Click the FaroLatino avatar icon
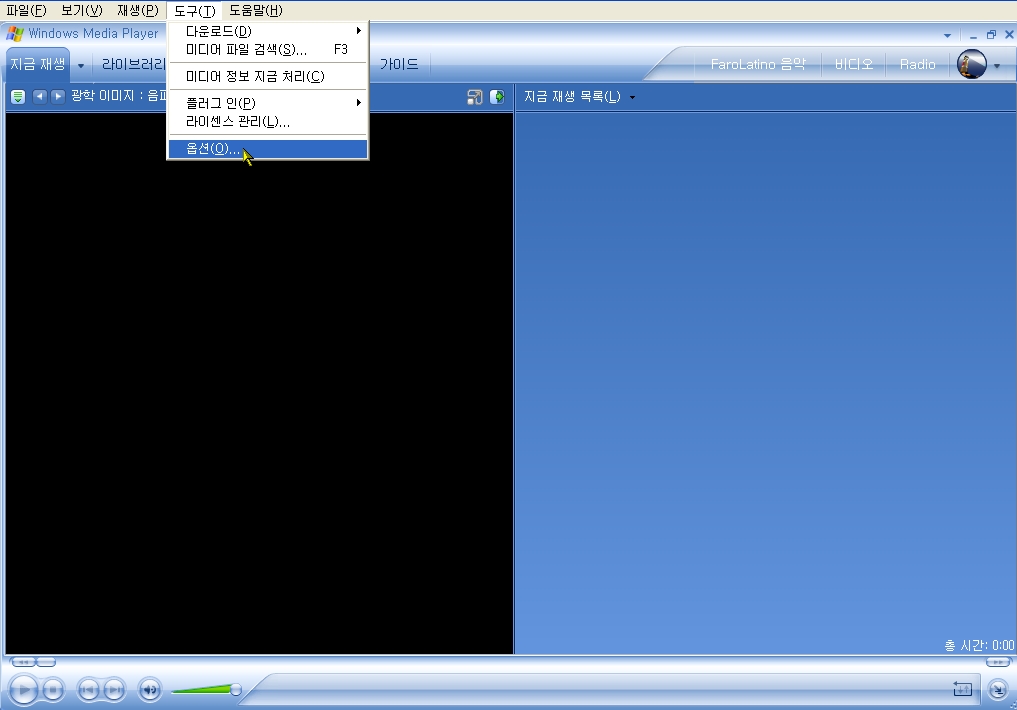 (972, 64)
